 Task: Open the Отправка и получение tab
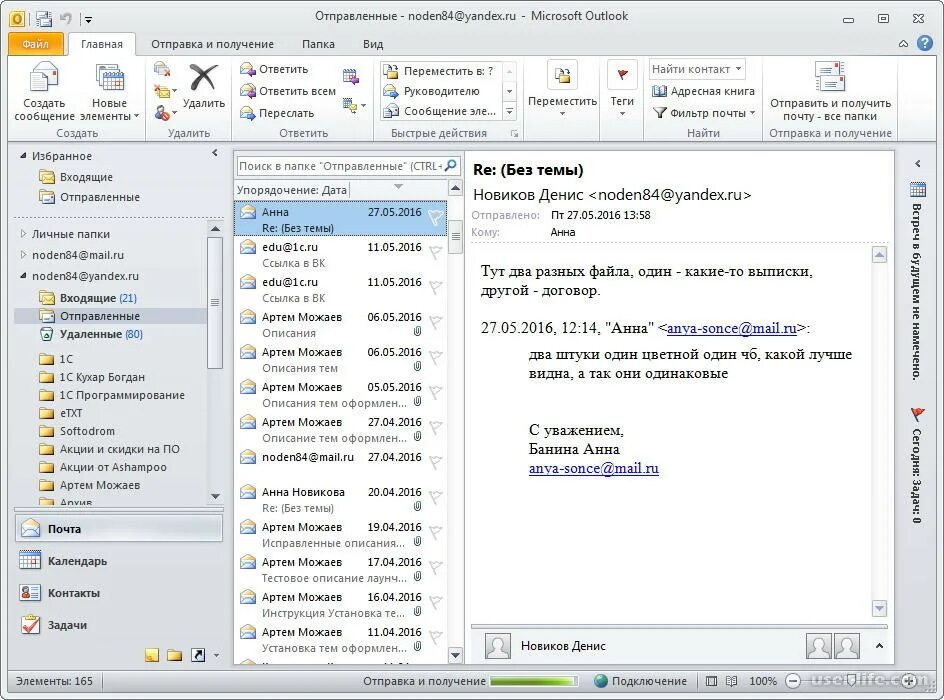213,44
